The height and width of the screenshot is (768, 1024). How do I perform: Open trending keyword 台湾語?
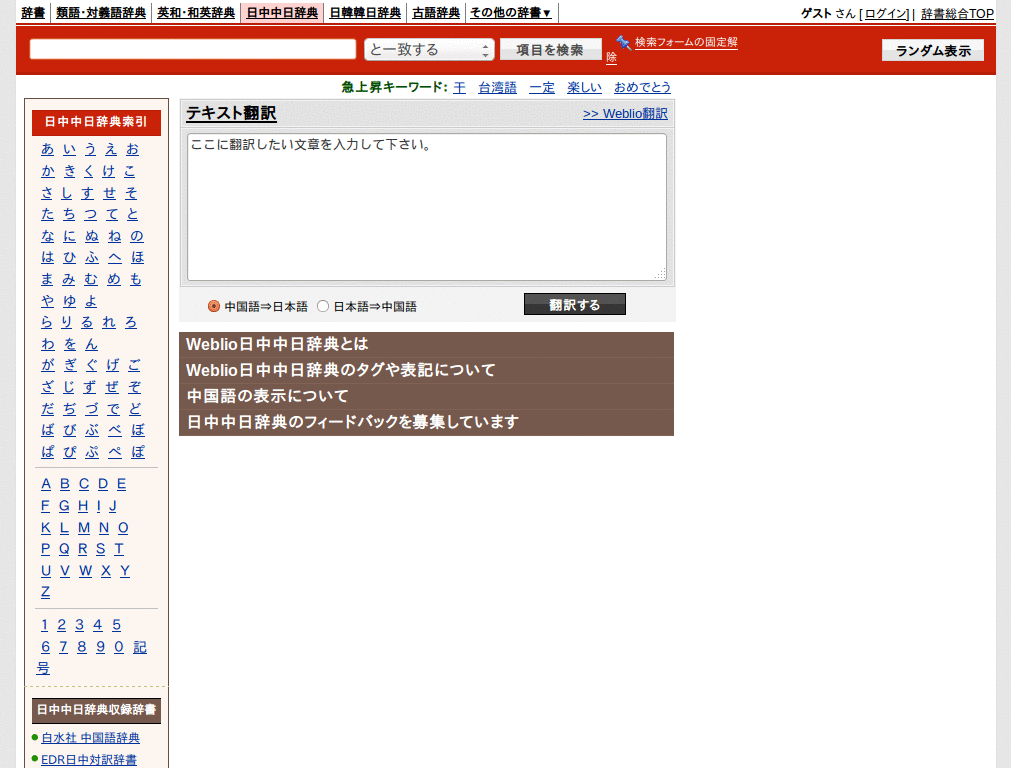(x=497, y=88)
